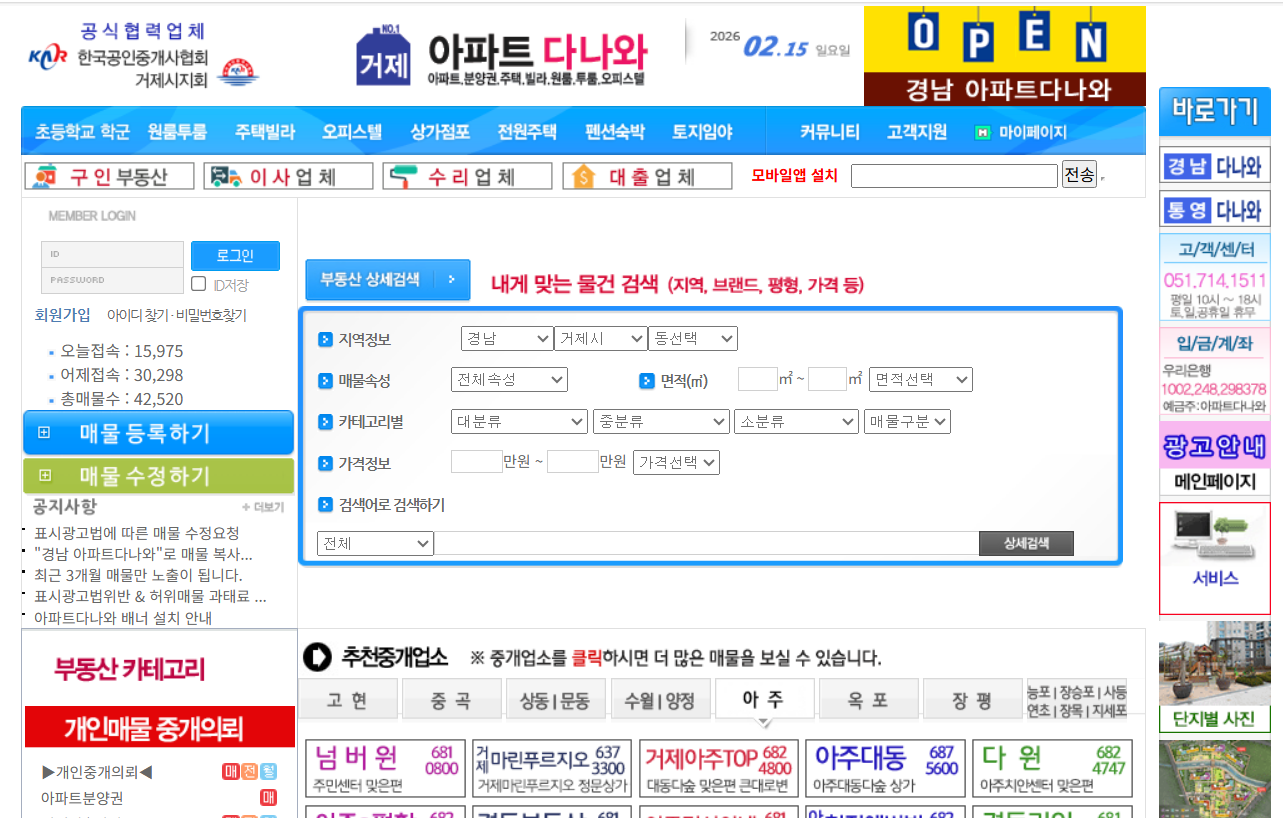The image size is (1283, 818).
Task: Click the 상세검색 search button
Action: click(x=1026, y=543)
